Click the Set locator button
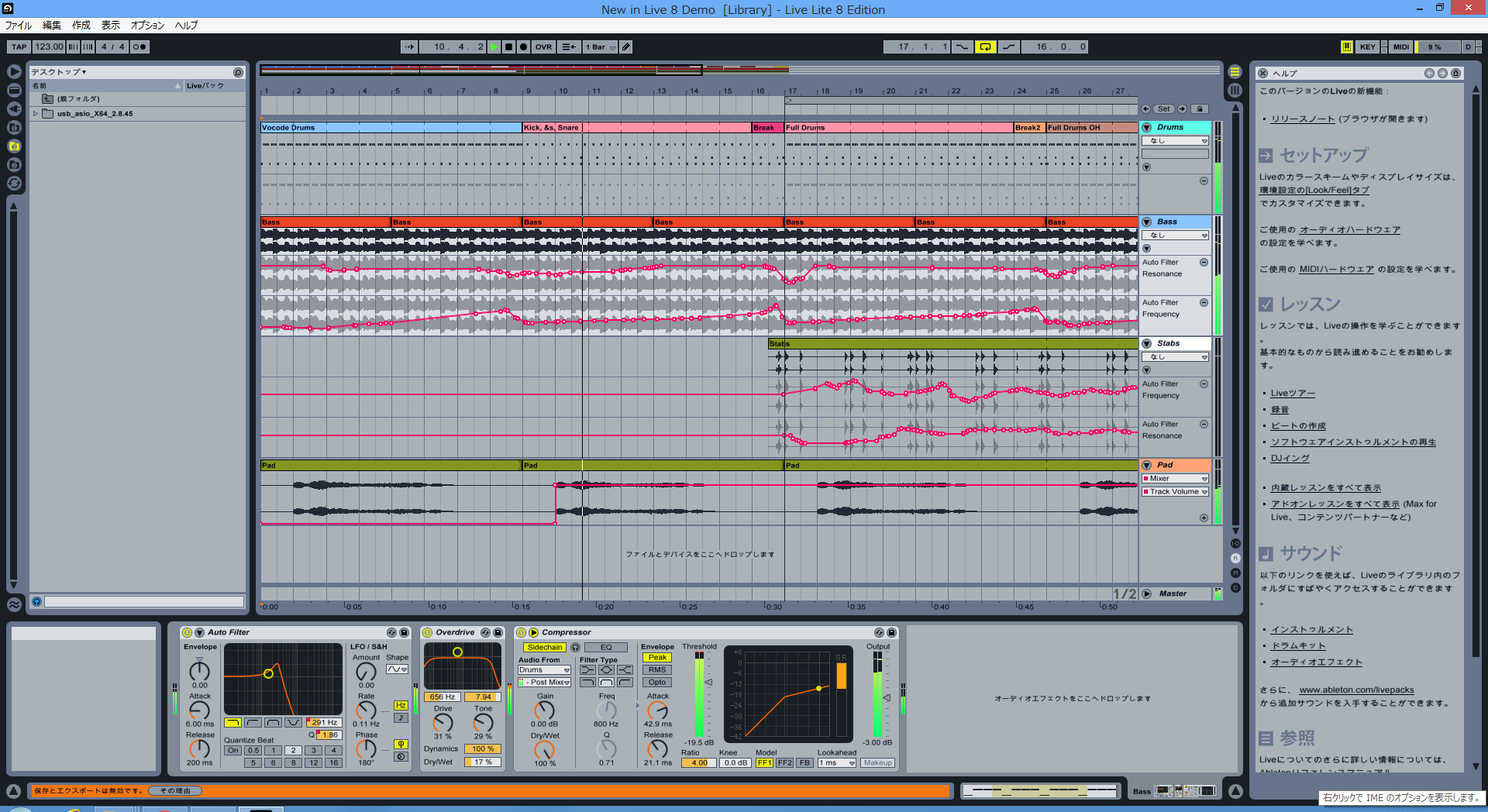The width and height of the screenshot is (1488, 812). (1164, 109)
